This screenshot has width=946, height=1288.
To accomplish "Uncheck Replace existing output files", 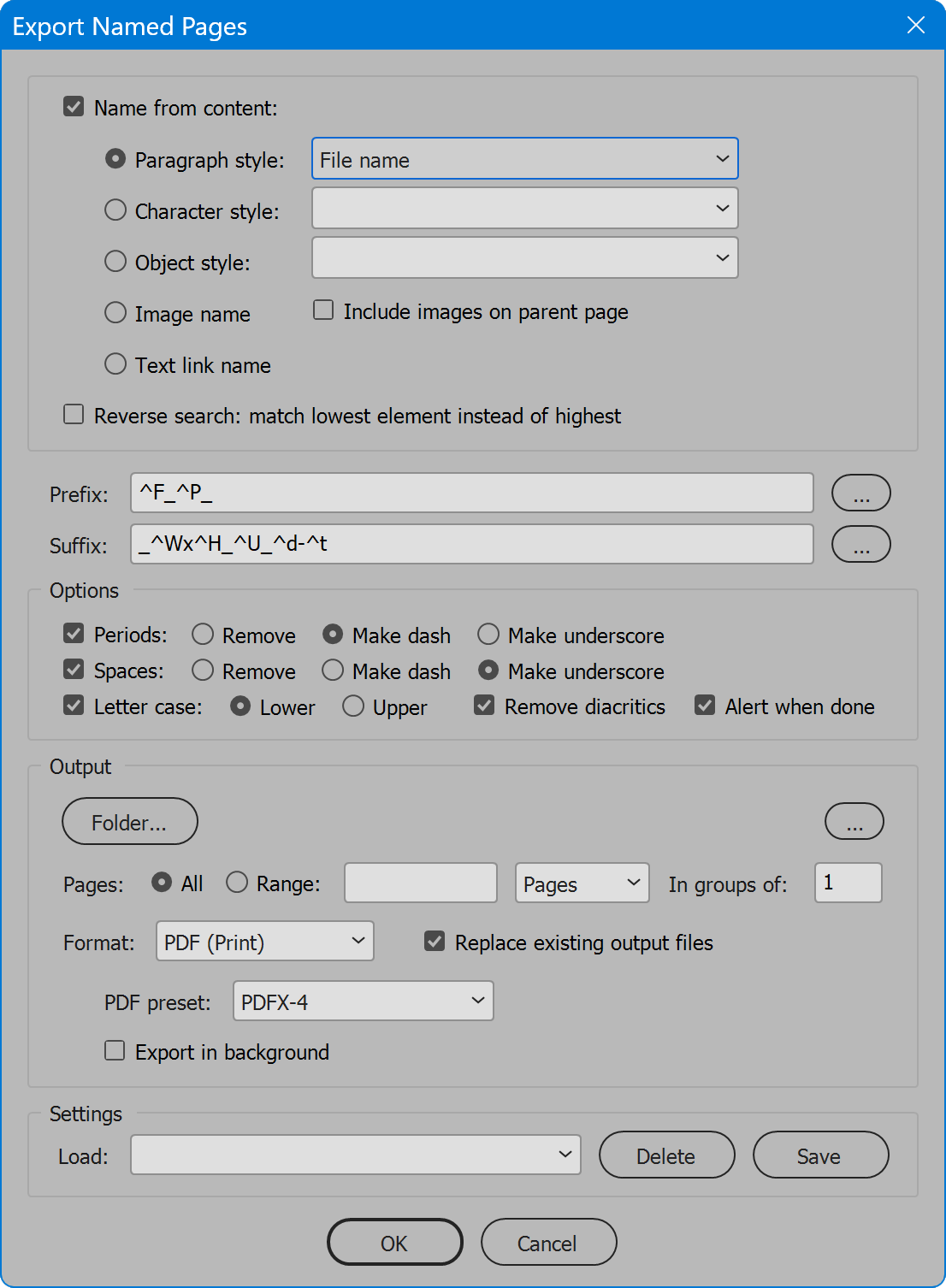I will [435, 941].
